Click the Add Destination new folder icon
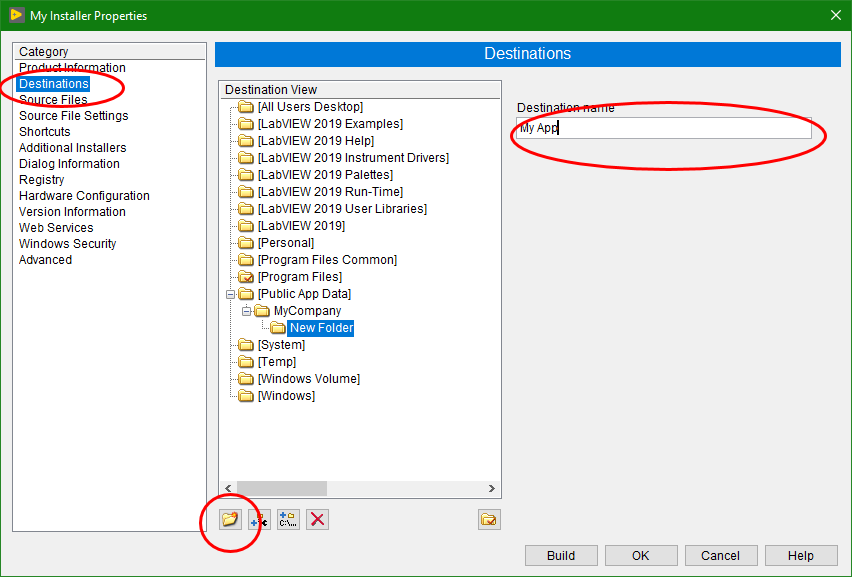This screenshot has height=577, width=852. tap(230, 519)
